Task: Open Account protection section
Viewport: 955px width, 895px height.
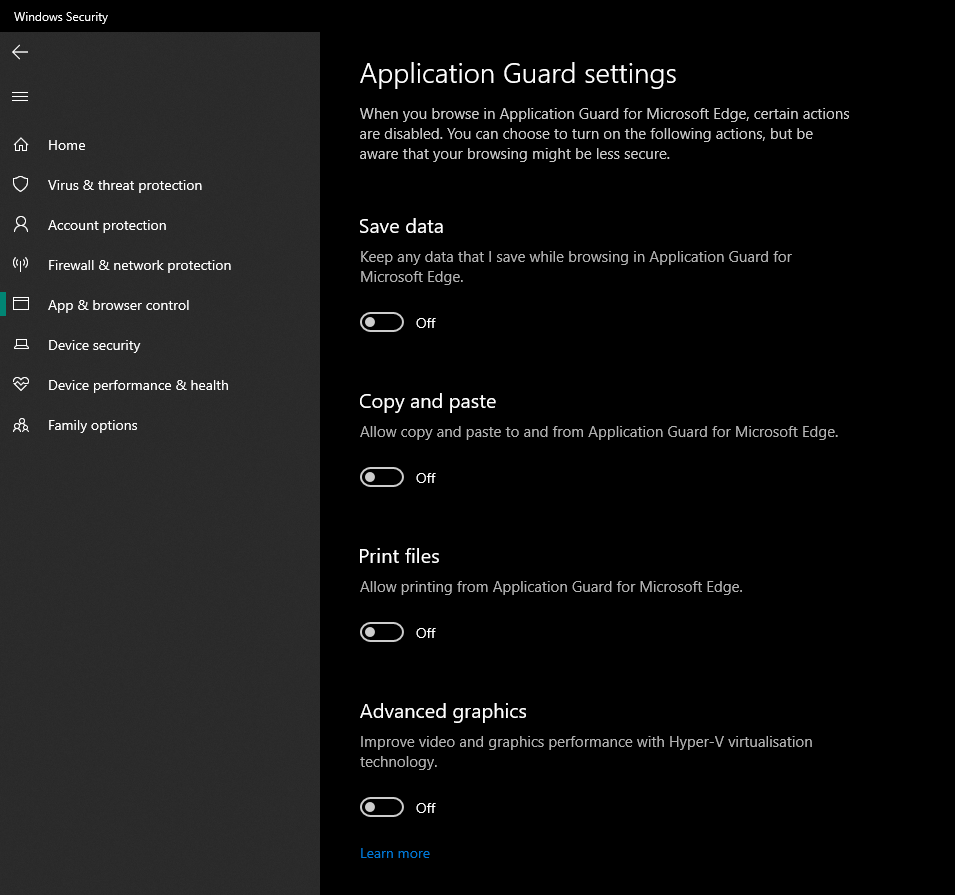Action: pos(107,225)
